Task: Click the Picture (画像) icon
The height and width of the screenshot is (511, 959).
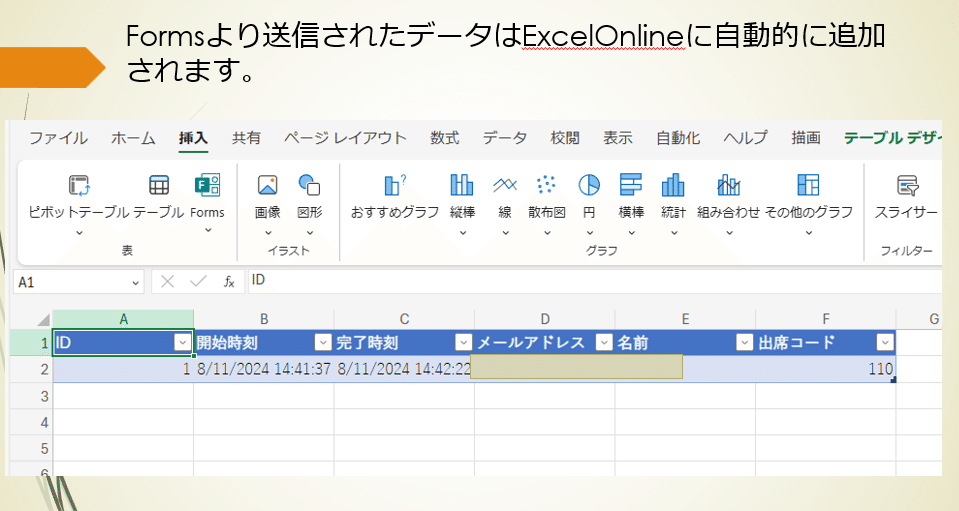Action: tap(267, 185)
